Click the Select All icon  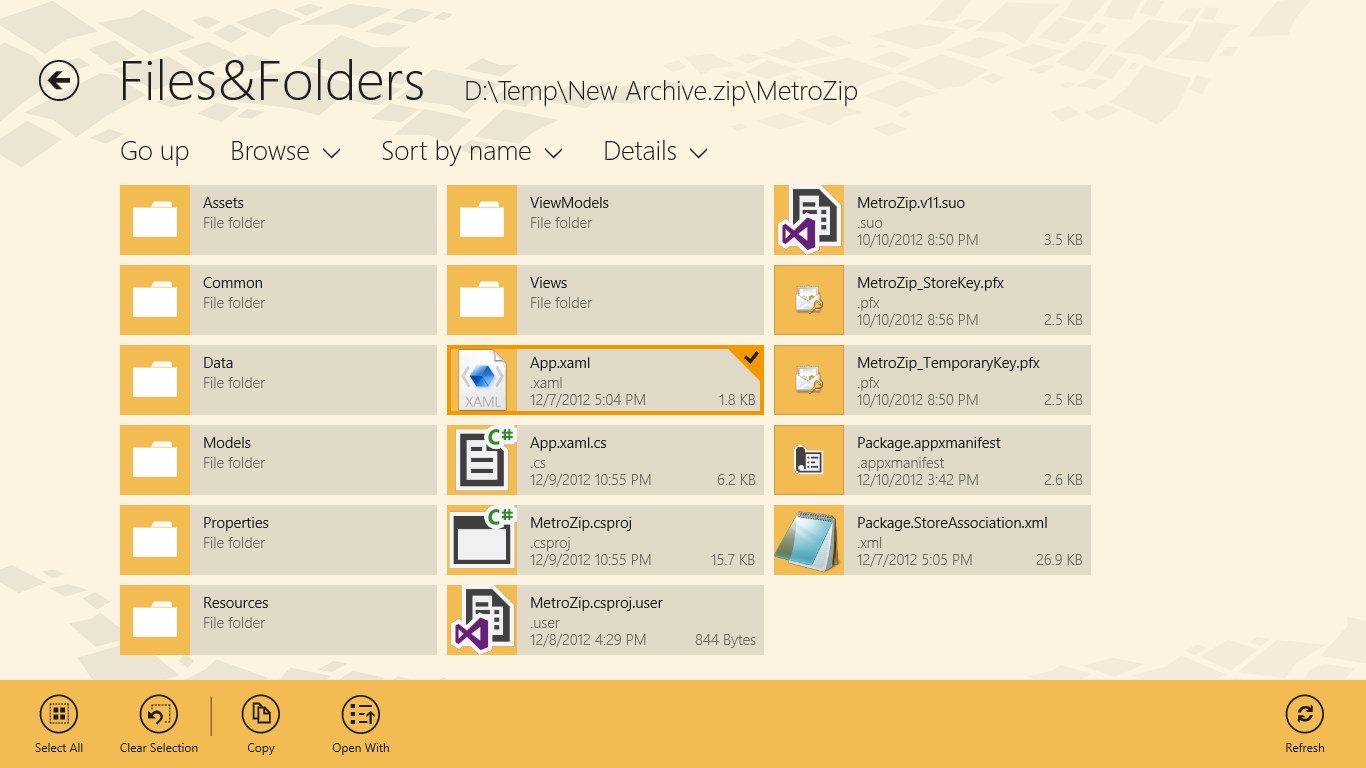click(59, 714)
